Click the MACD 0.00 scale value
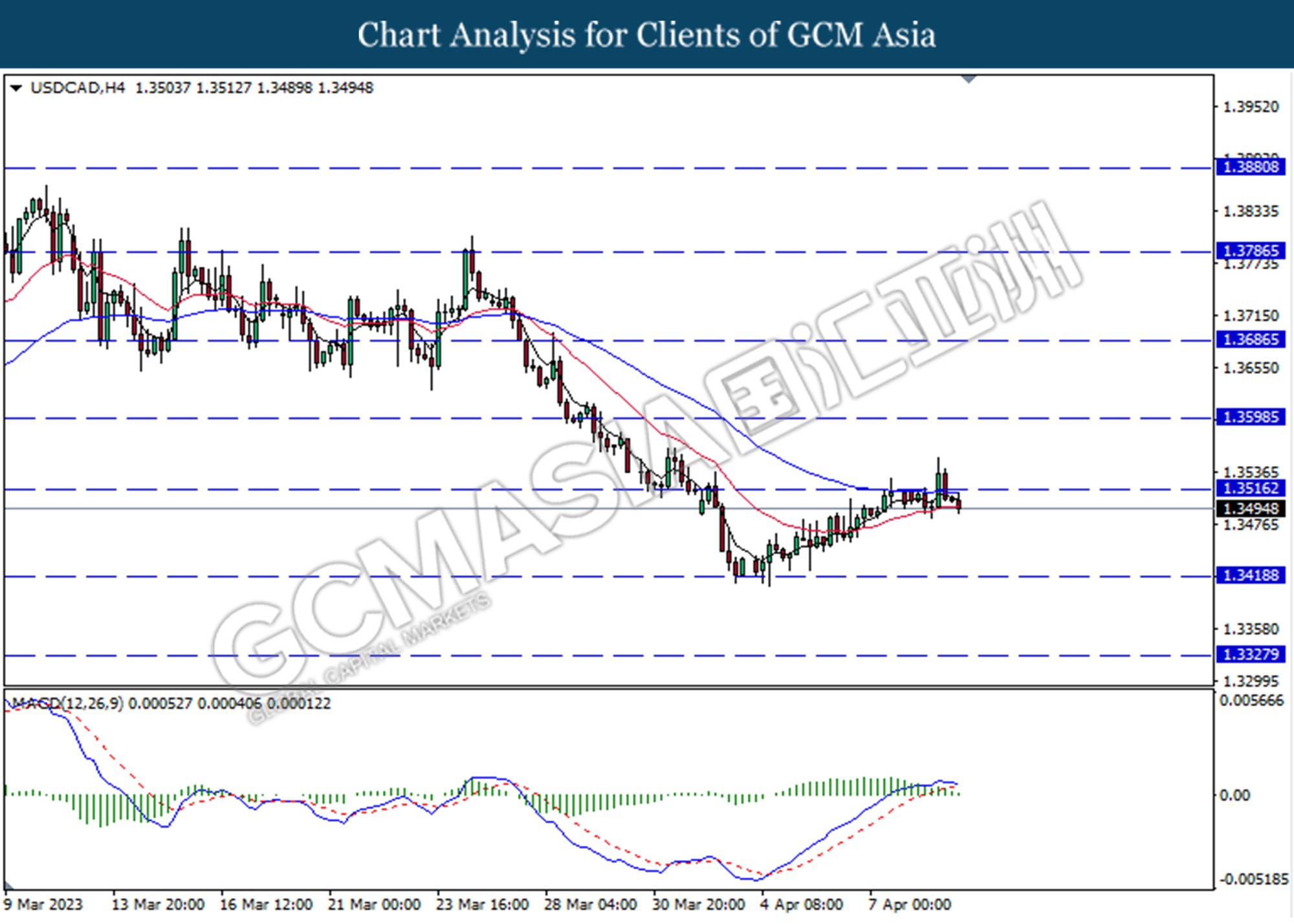Viewport: 1294px width, 924px height. click(1234, 795)
